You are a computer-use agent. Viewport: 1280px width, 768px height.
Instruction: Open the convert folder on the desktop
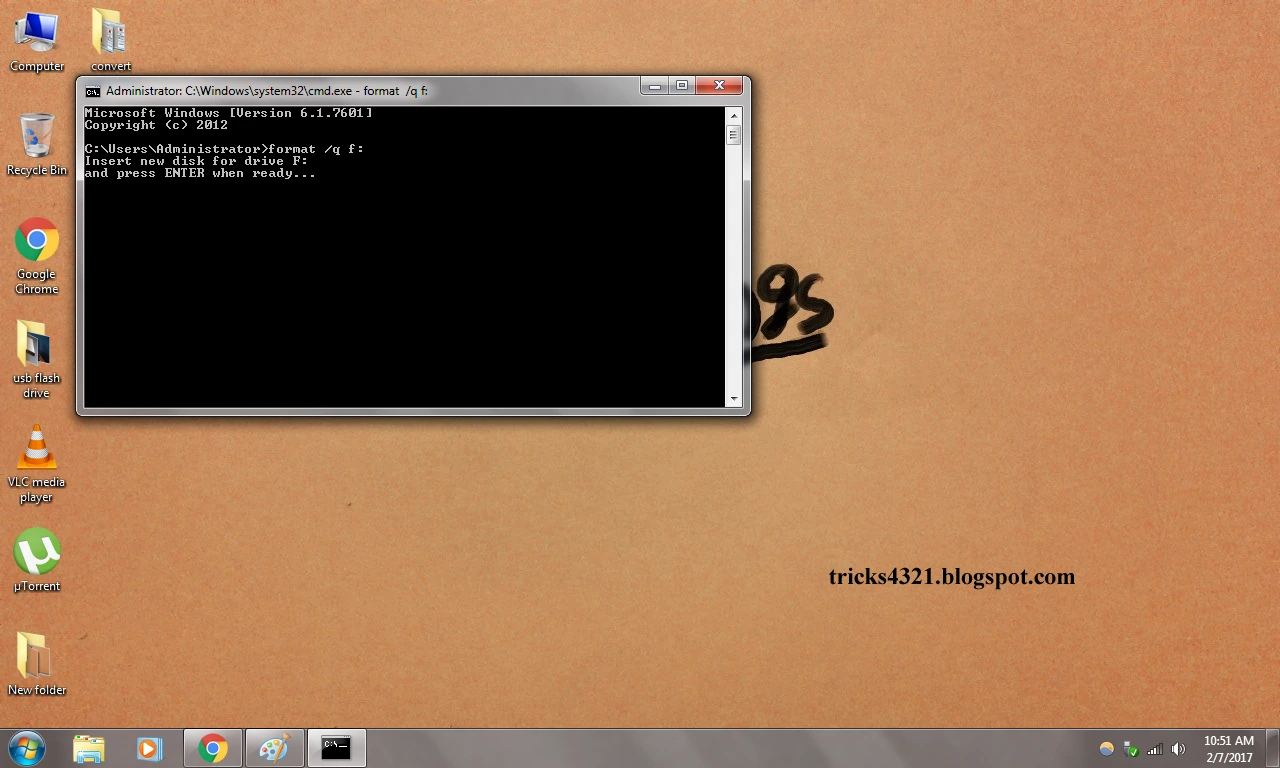point(108,32)
